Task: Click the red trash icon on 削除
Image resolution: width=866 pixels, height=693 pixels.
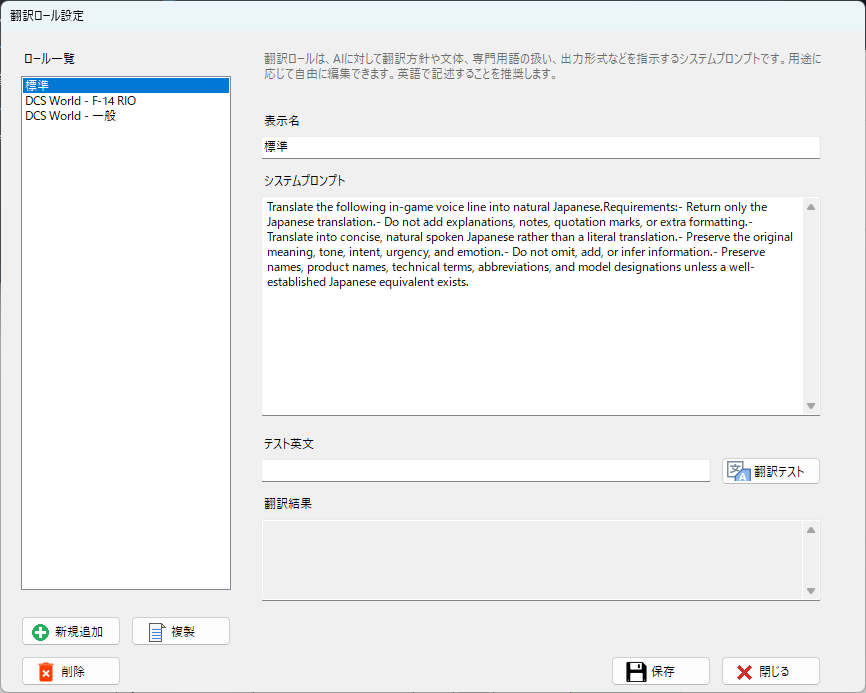Action: [x=46, y=671]
